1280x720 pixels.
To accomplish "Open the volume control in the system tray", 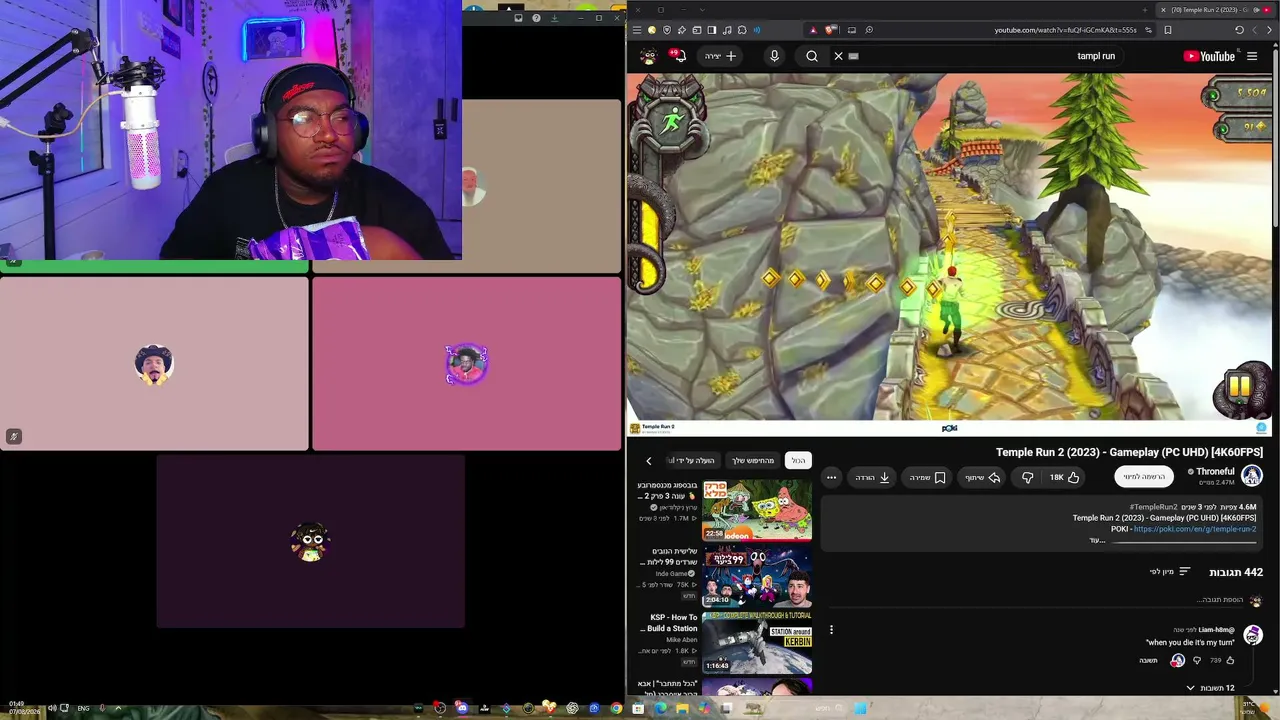I will tap(52, 708).
